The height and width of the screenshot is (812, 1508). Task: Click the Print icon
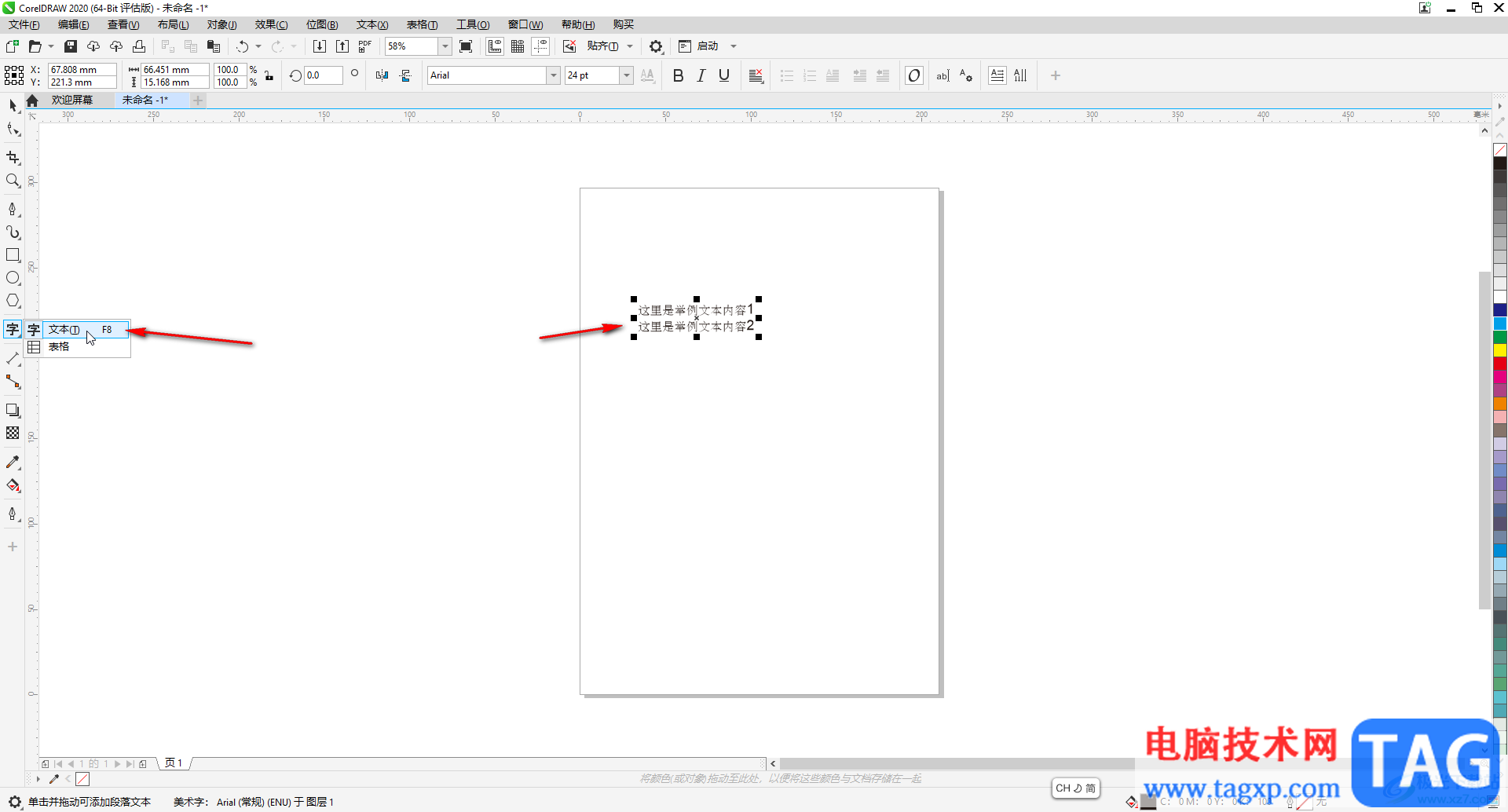pos(139,46)
